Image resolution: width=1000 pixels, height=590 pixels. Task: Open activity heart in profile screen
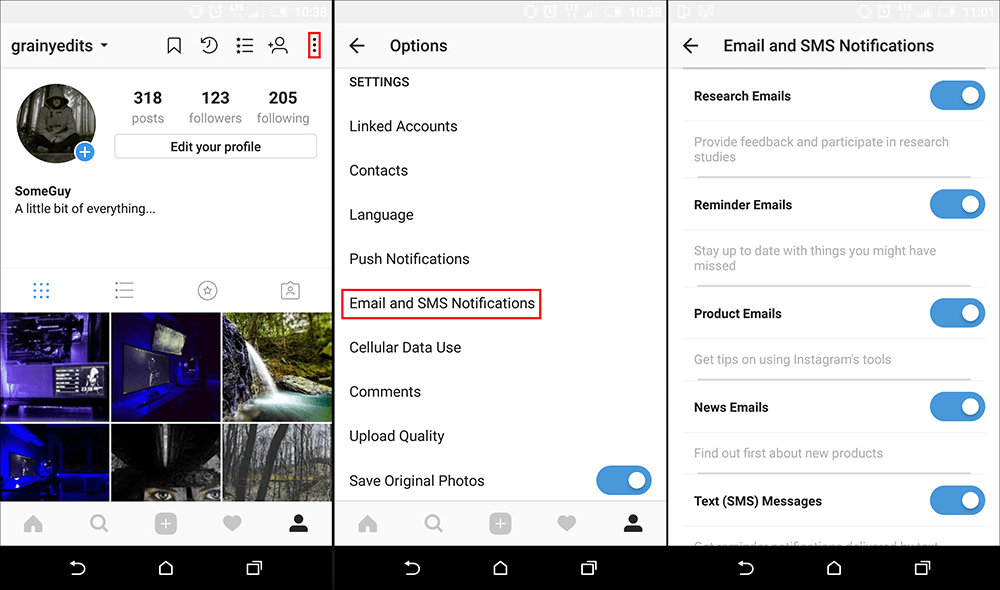[x=232, y=524]
